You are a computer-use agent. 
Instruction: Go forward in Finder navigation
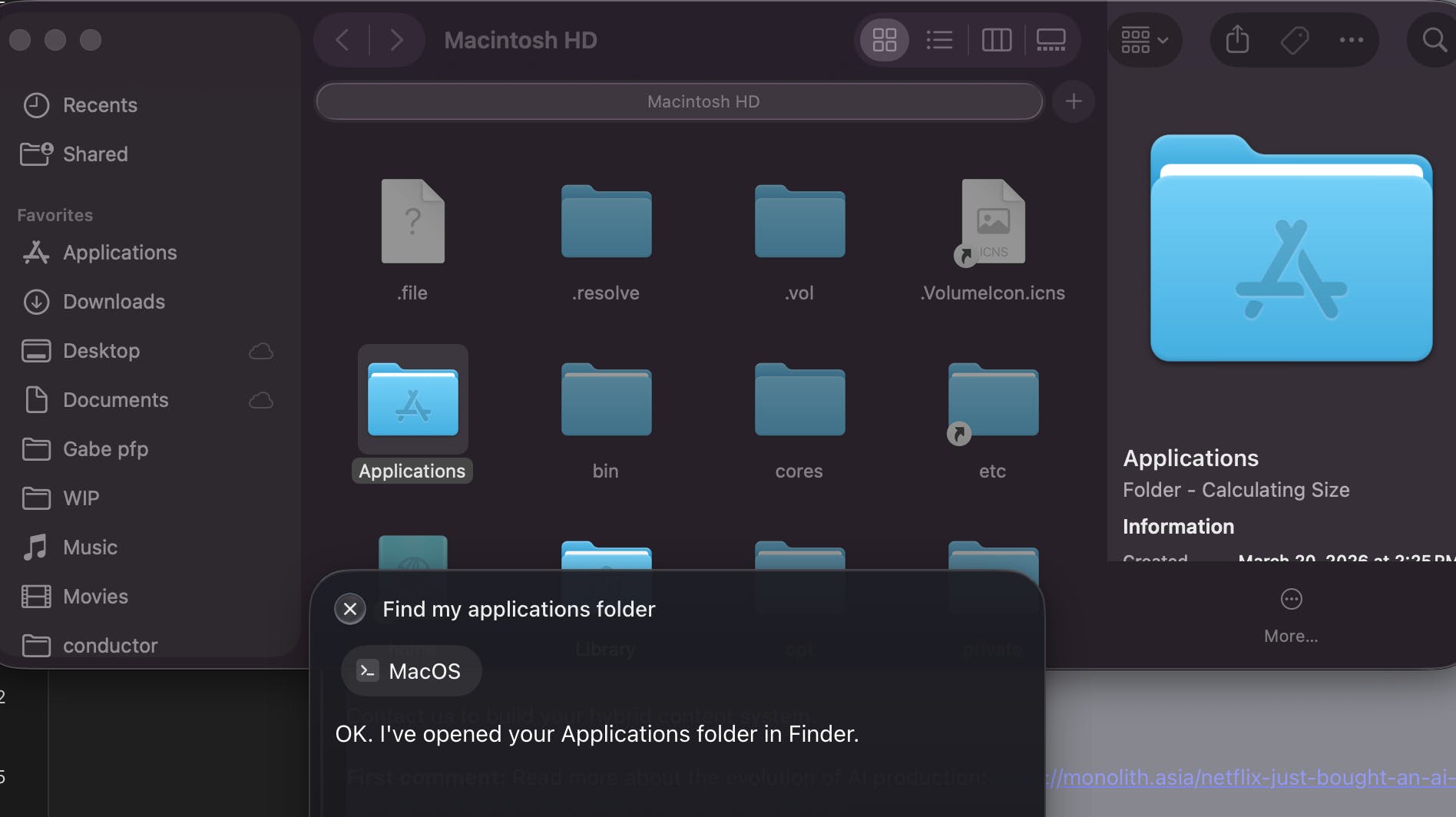(x=396, y=40)
